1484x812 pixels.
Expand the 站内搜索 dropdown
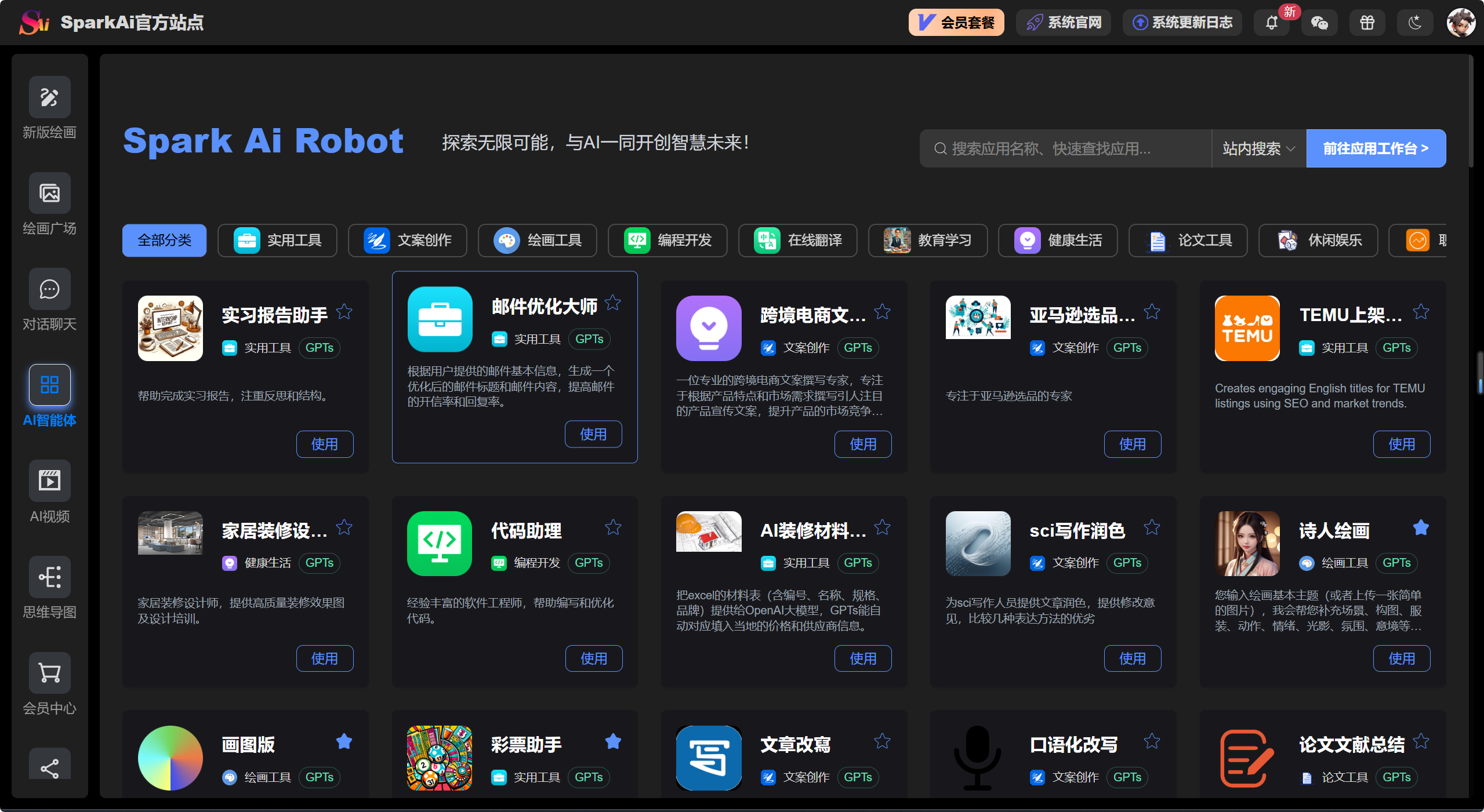[1258, 149]
